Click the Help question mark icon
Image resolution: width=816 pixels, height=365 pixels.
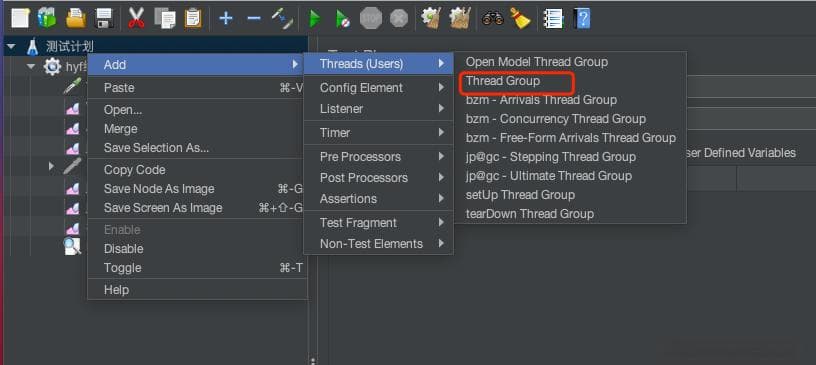point(582,19)
